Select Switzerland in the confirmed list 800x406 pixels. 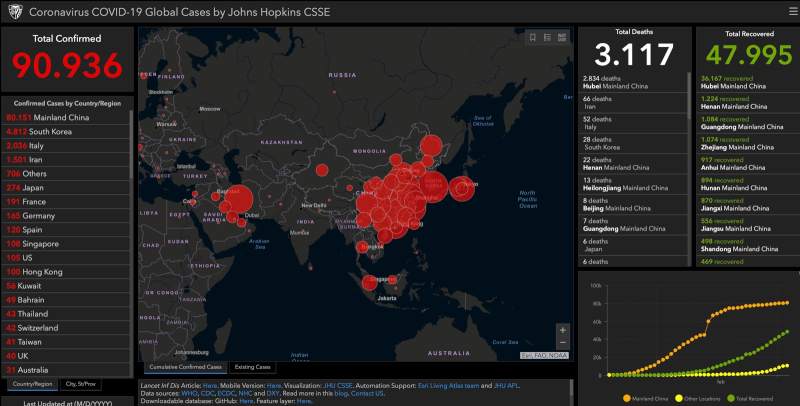coord(66,328)
